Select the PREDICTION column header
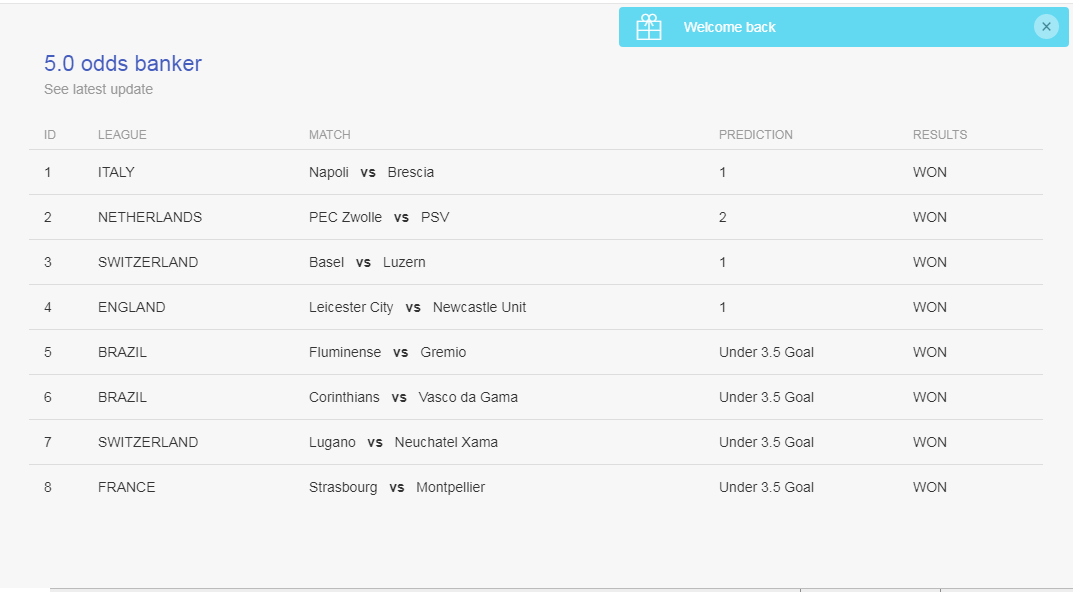 (755, 135)
